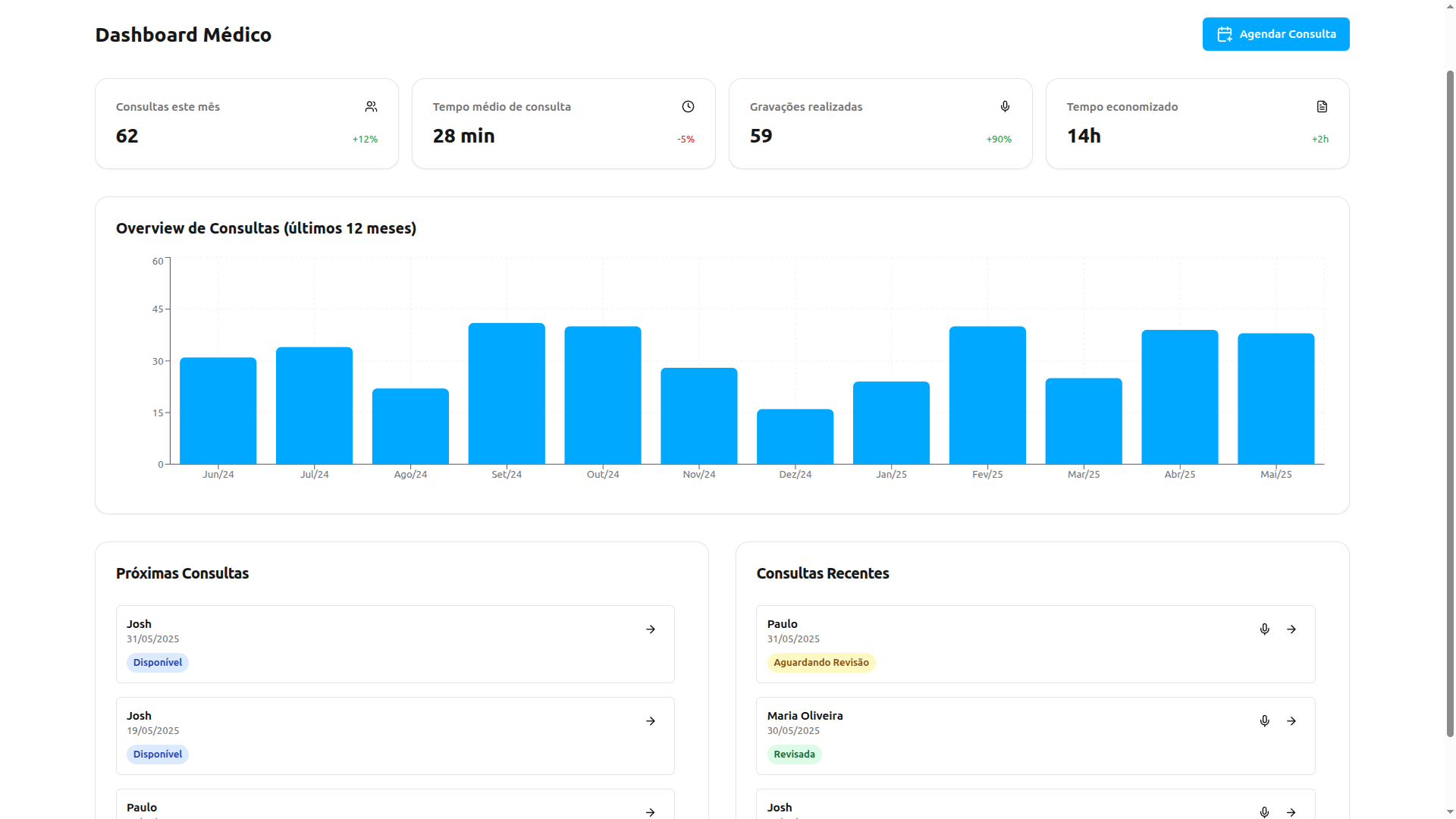The width and height of the screenshot is (1456, 819).
Task: Open Paulo recent consultation arrow
Action: click(1291, 629)
